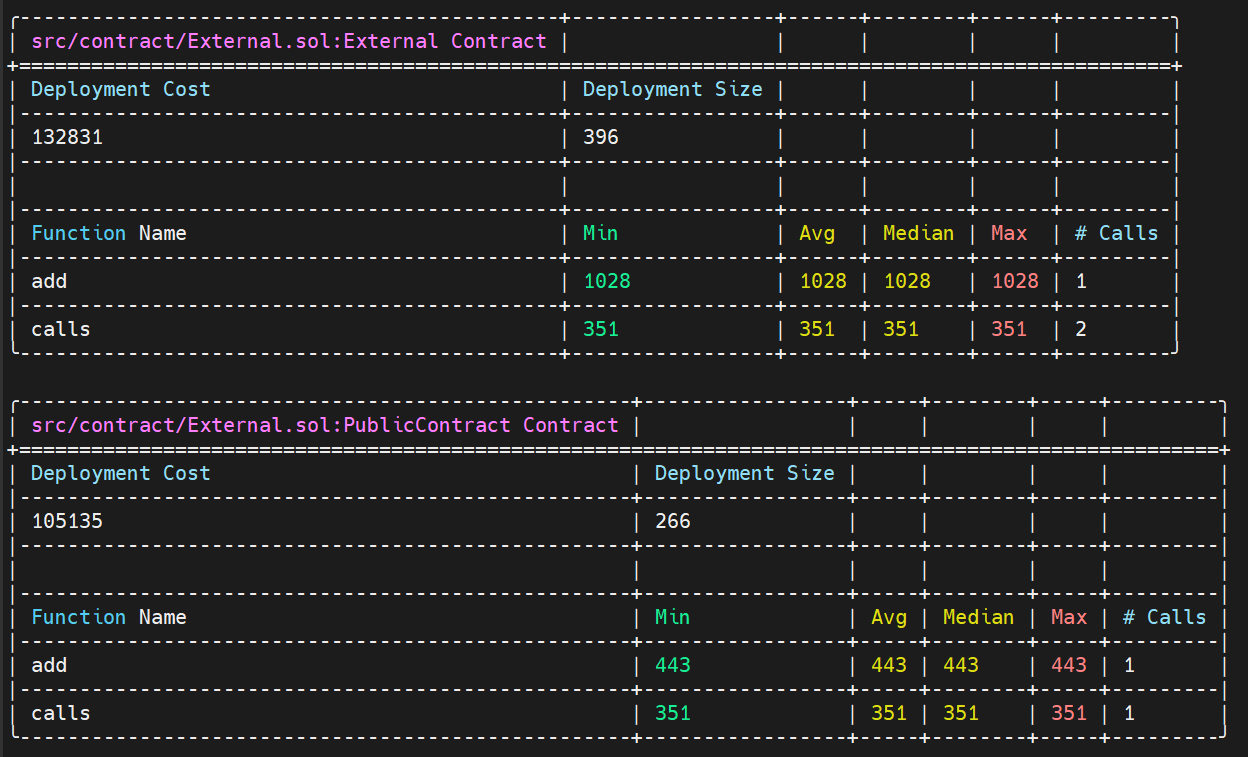Image resolution: width=1248 pixels, height=757 pixels.
Task: Click Function Name header in External Contract table
Action: (109, 233)
